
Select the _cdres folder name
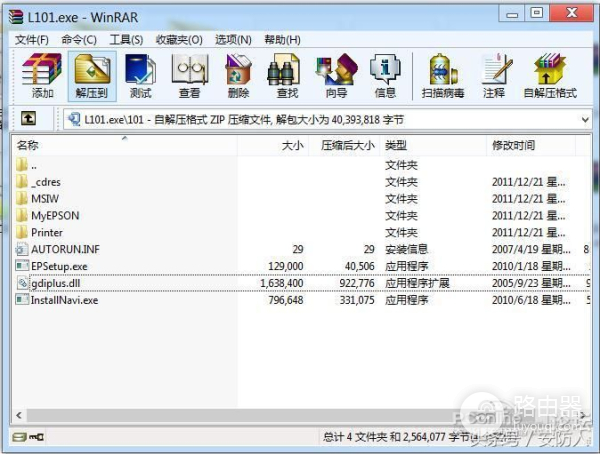(46, 182)
